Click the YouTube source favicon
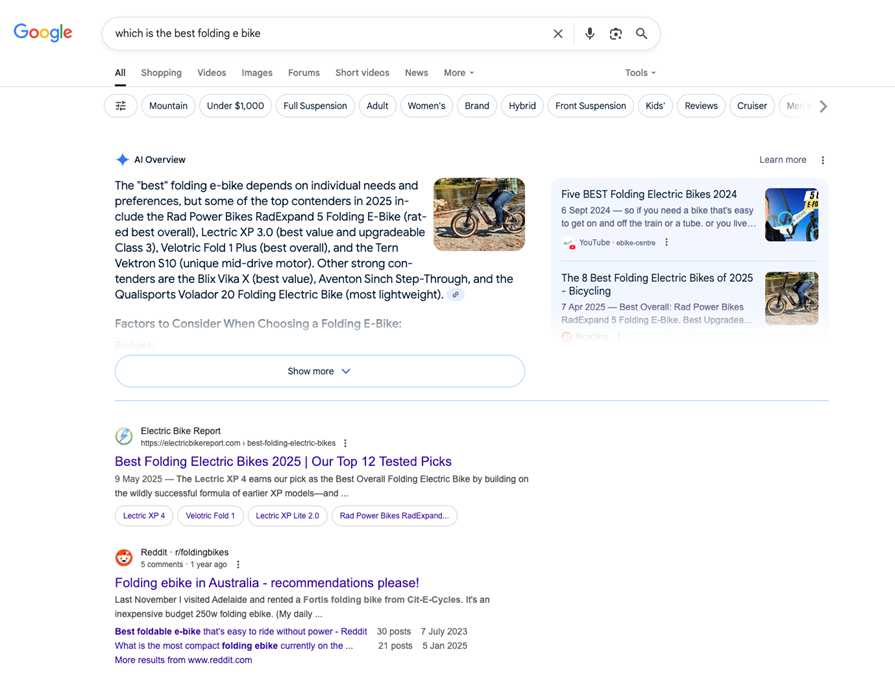Image resolution: width=895 pixels, height=680 pixels. [567, 243]
